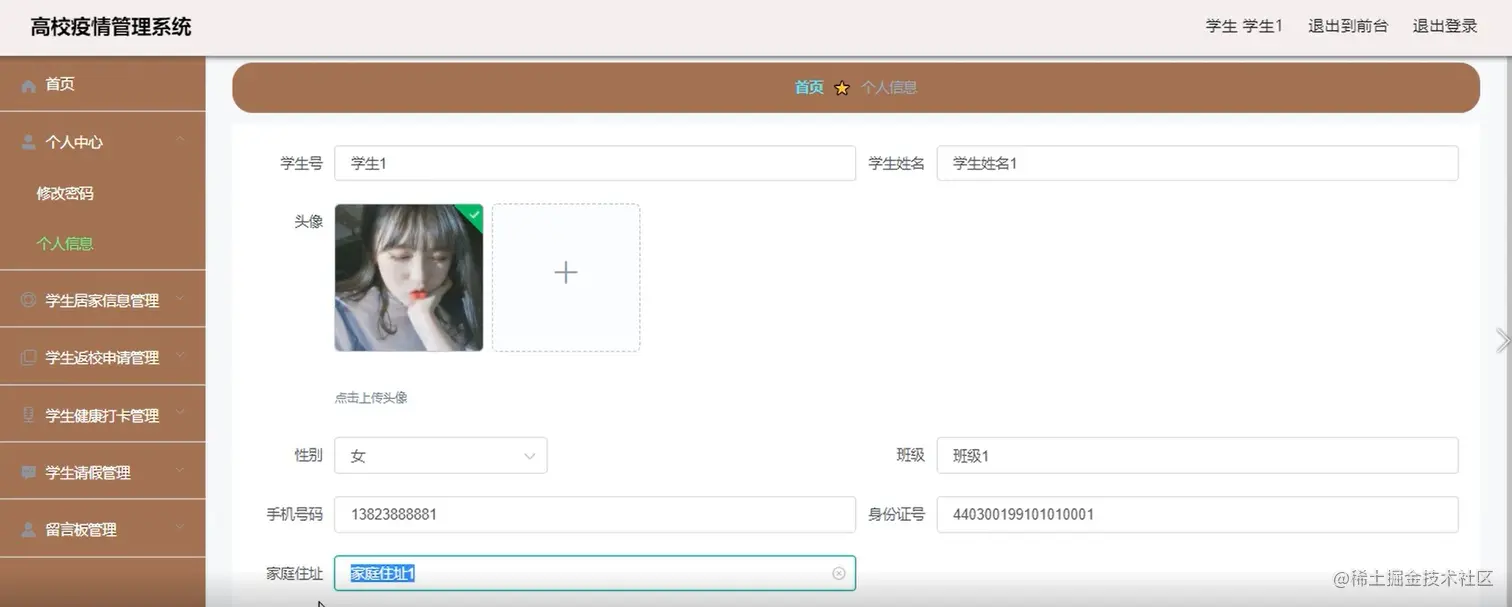Click the right arrow chevron at screen edge
Image resolution: width=1512 pixels, height=607 pixels.
click(x=1502, y=339)
